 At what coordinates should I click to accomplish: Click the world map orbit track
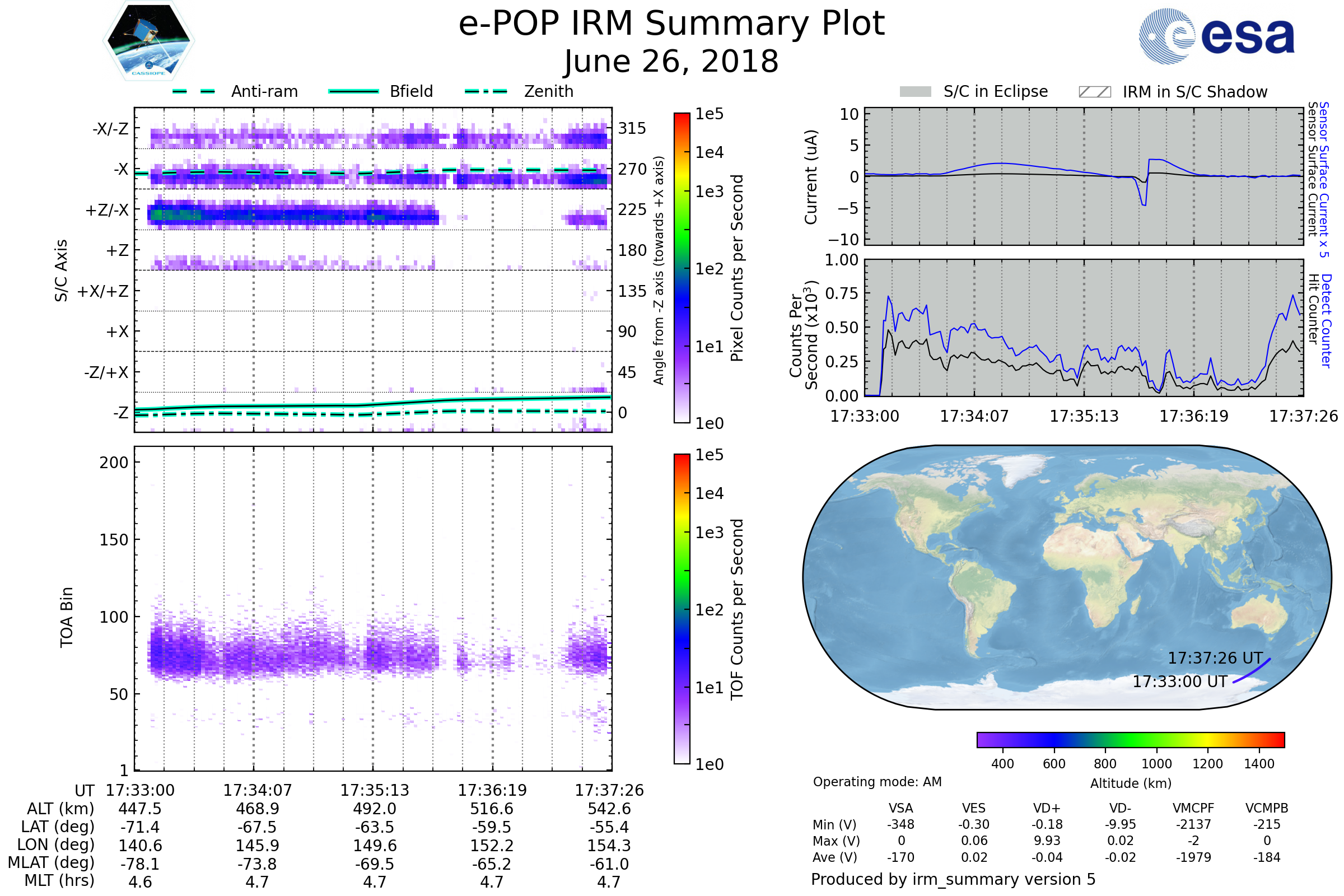pyautogui.click(x=1253, y=671)
